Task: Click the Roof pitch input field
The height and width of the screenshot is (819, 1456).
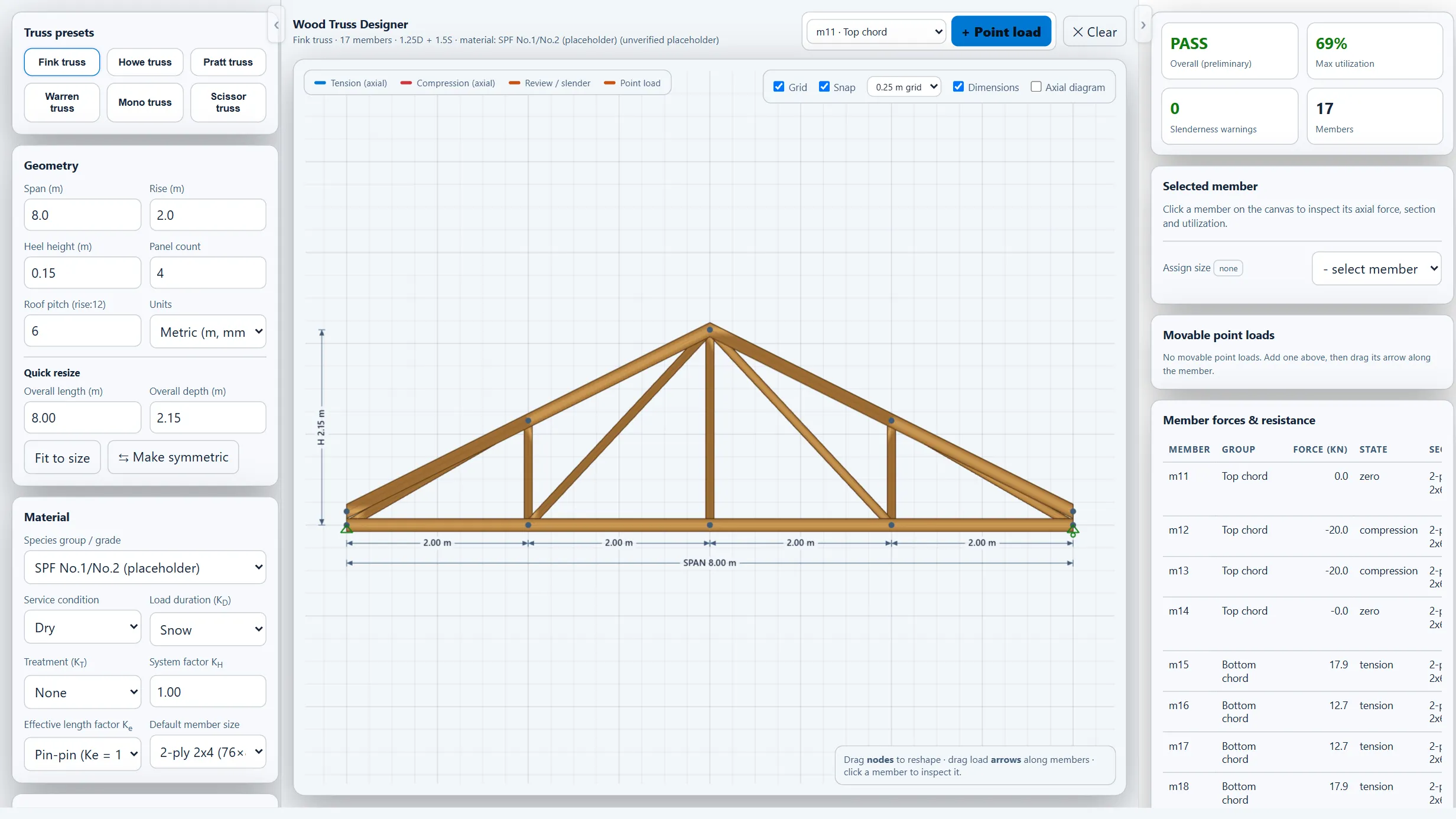Action: pos(83,331)
